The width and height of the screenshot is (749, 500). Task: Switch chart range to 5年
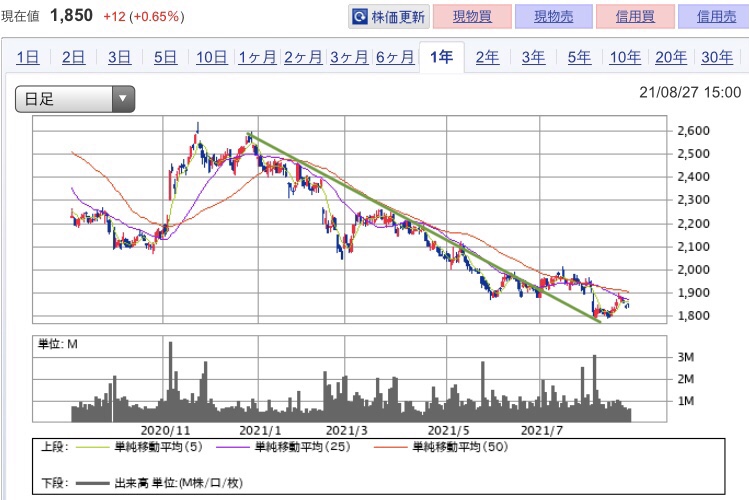coord(579,57)
